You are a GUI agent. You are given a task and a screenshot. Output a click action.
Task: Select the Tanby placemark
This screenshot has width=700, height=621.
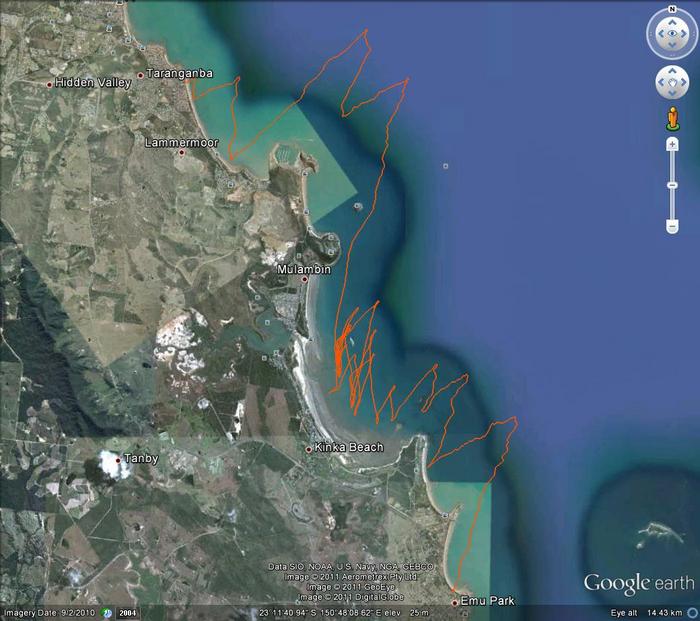tap(119, 460)
